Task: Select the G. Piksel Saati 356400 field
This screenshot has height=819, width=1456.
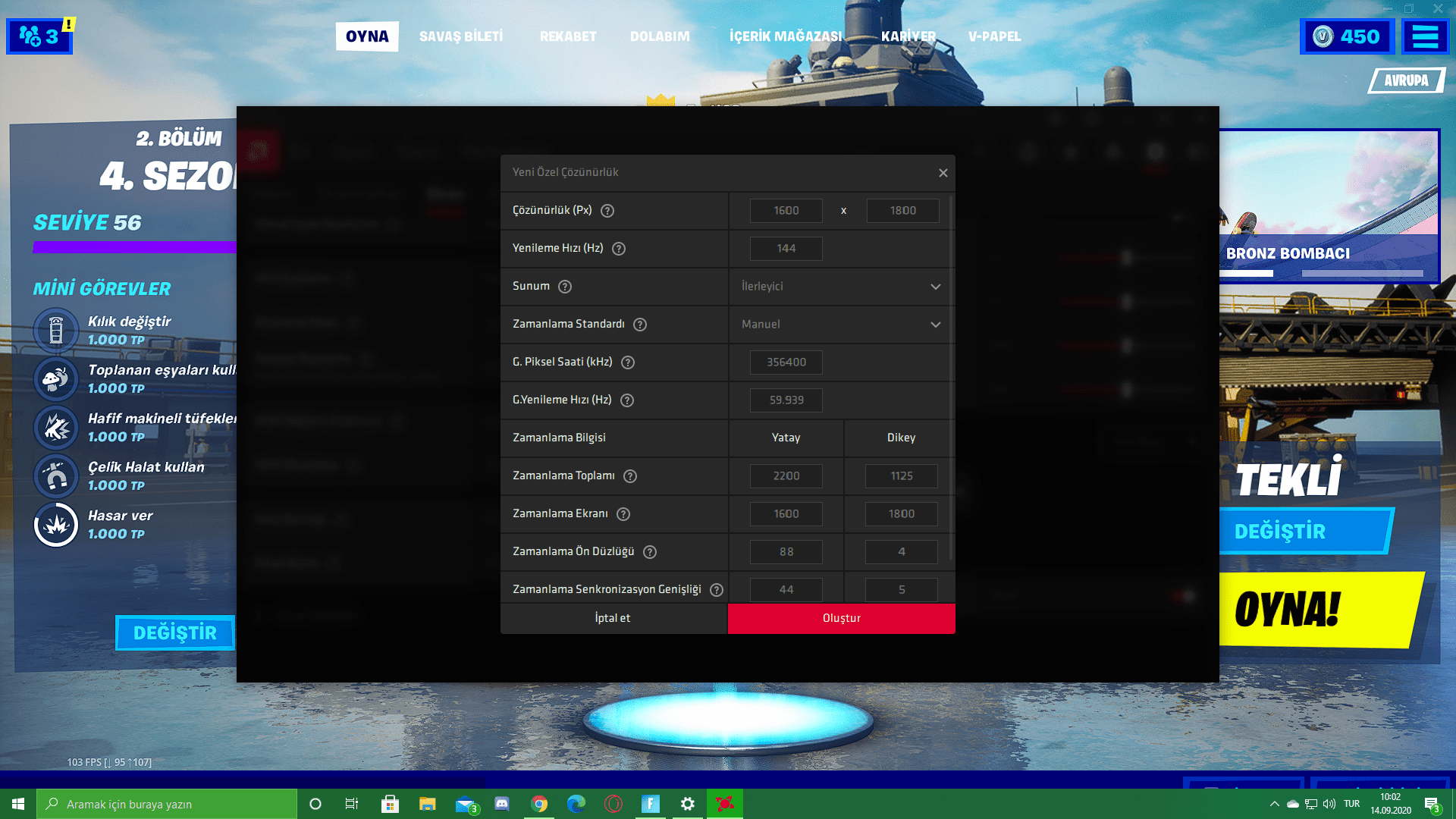Action: click(786, 362)
